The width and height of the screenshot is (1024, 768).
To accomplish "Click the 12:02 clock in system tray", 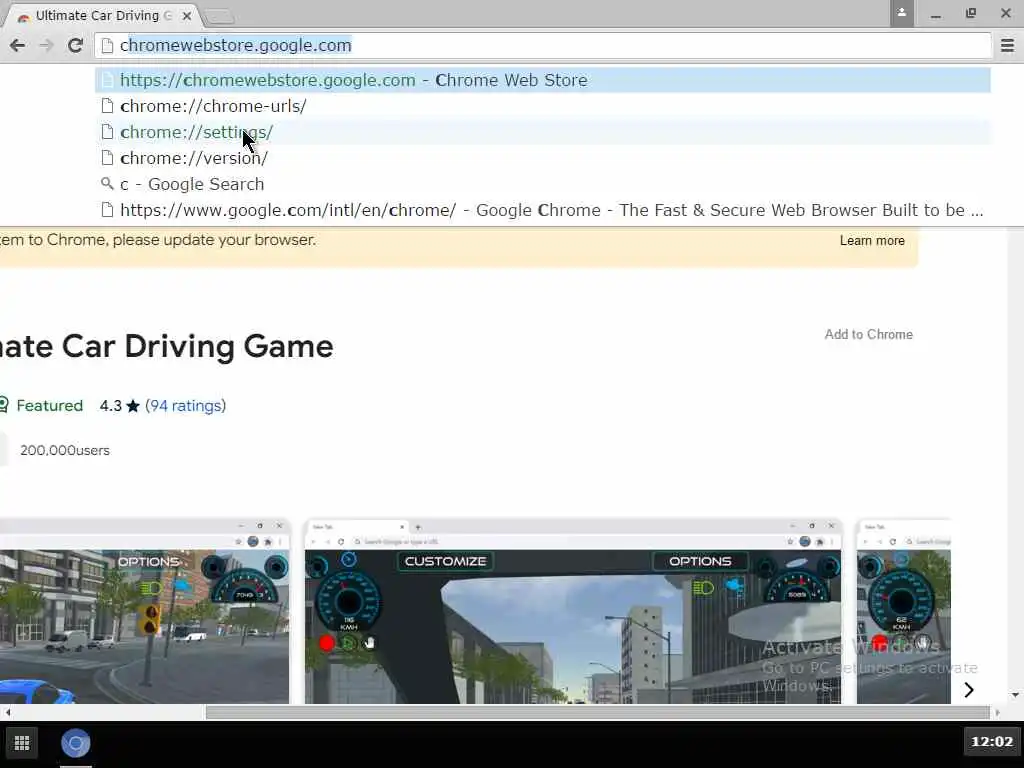I will click(x=991, y=742).
